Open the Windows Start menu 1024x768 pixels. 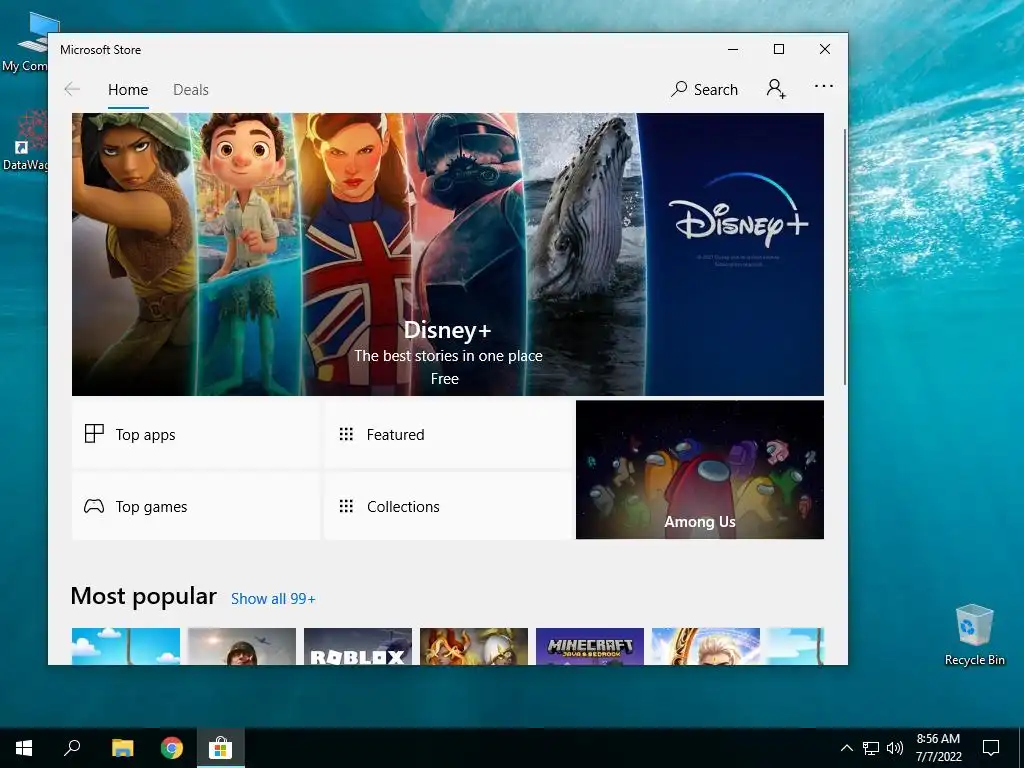24,748
